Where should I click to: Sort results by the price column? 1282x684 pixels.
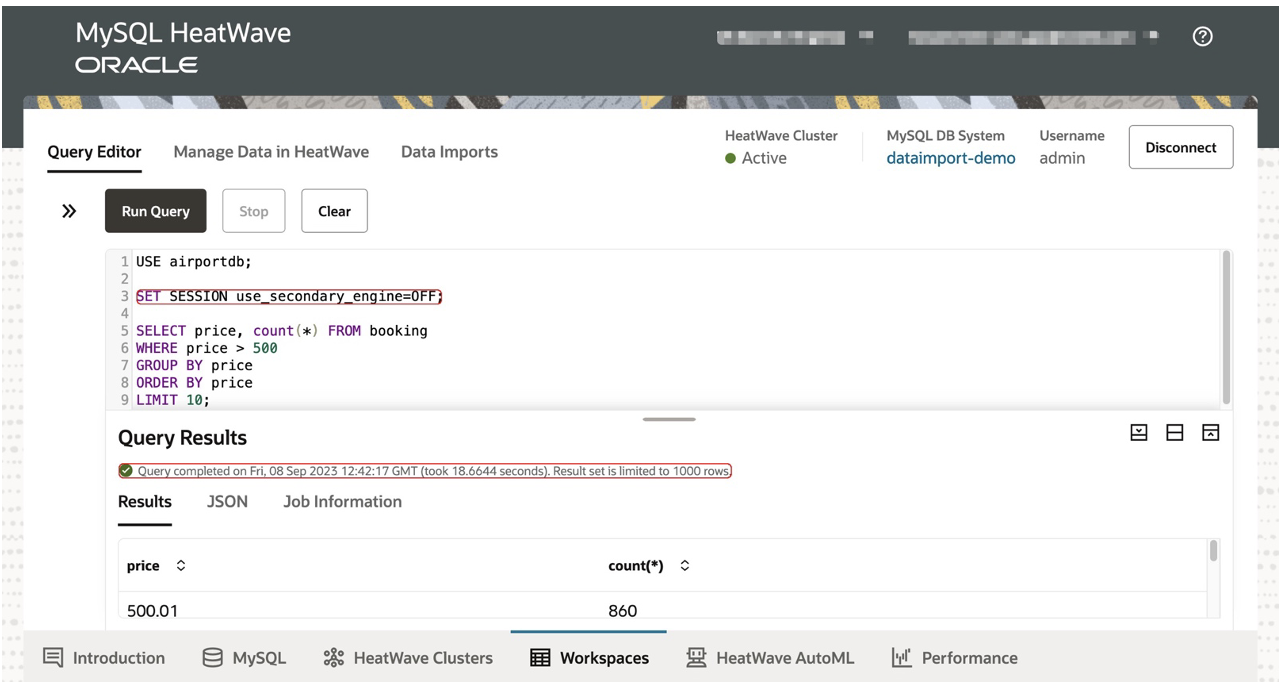tap(181, 565)
